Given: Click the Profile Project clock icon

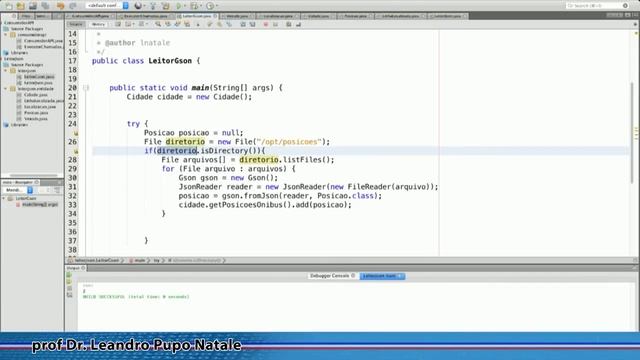Looking at the screenshot, I should [x=211, y=6].
